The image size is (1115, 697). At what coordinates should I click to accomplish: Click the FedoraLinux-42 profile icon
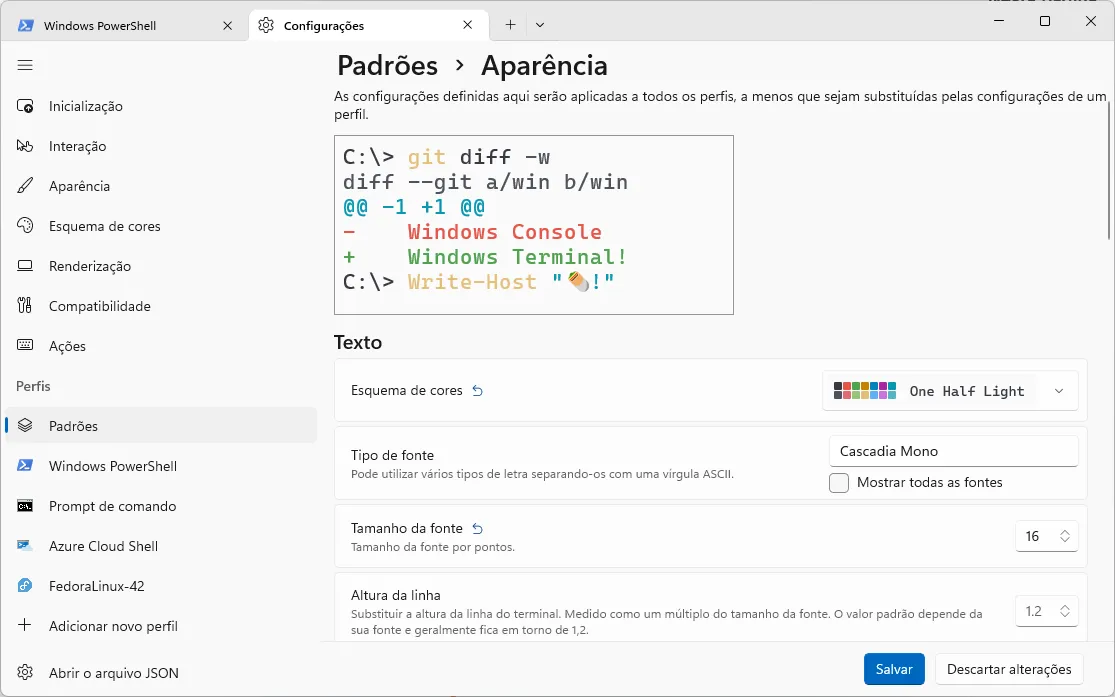[25, 586]
